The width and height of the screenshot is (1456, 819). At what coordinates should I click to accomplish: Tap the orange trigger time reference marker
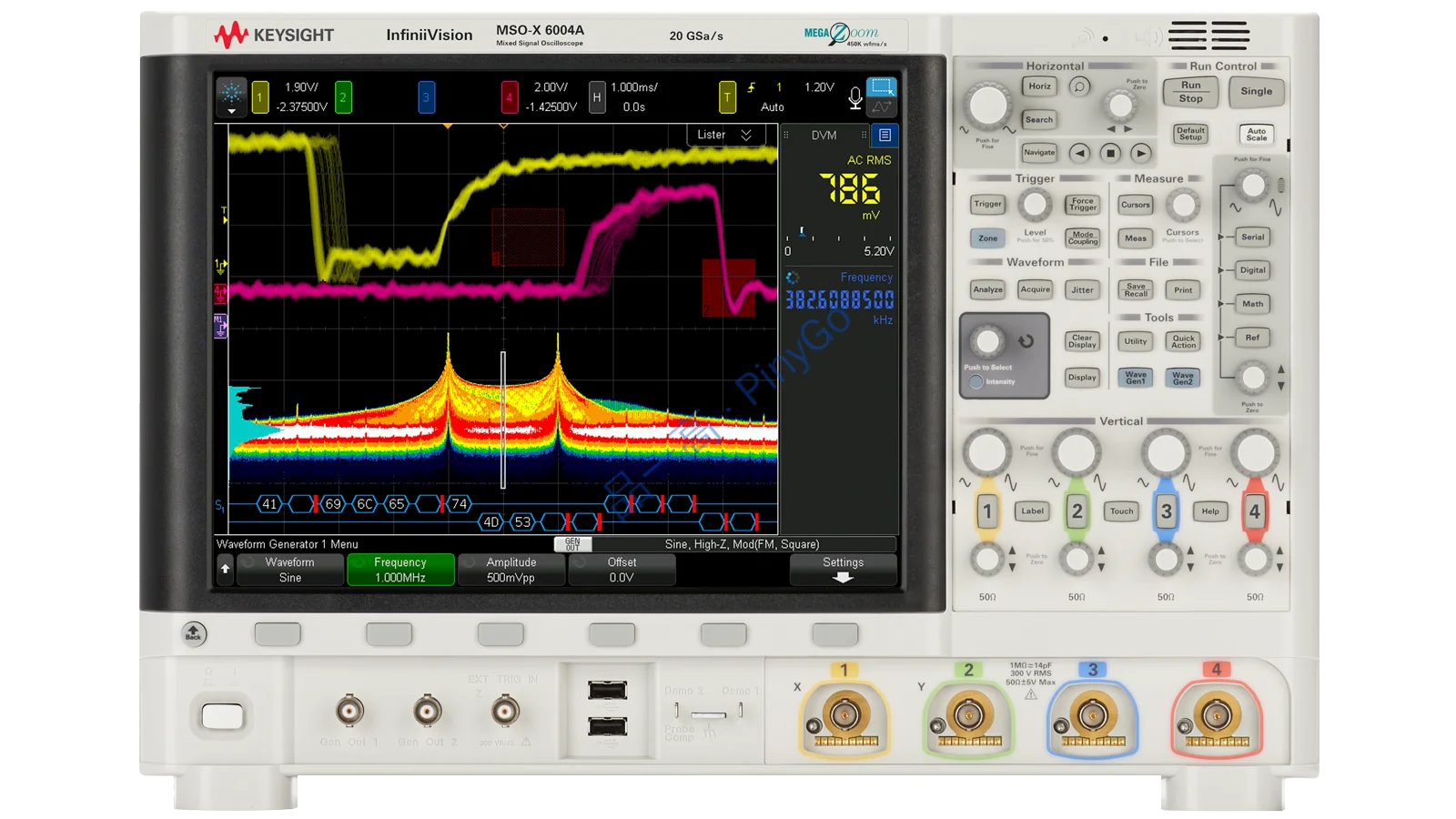pyautogui.click(x=448, y=126)
